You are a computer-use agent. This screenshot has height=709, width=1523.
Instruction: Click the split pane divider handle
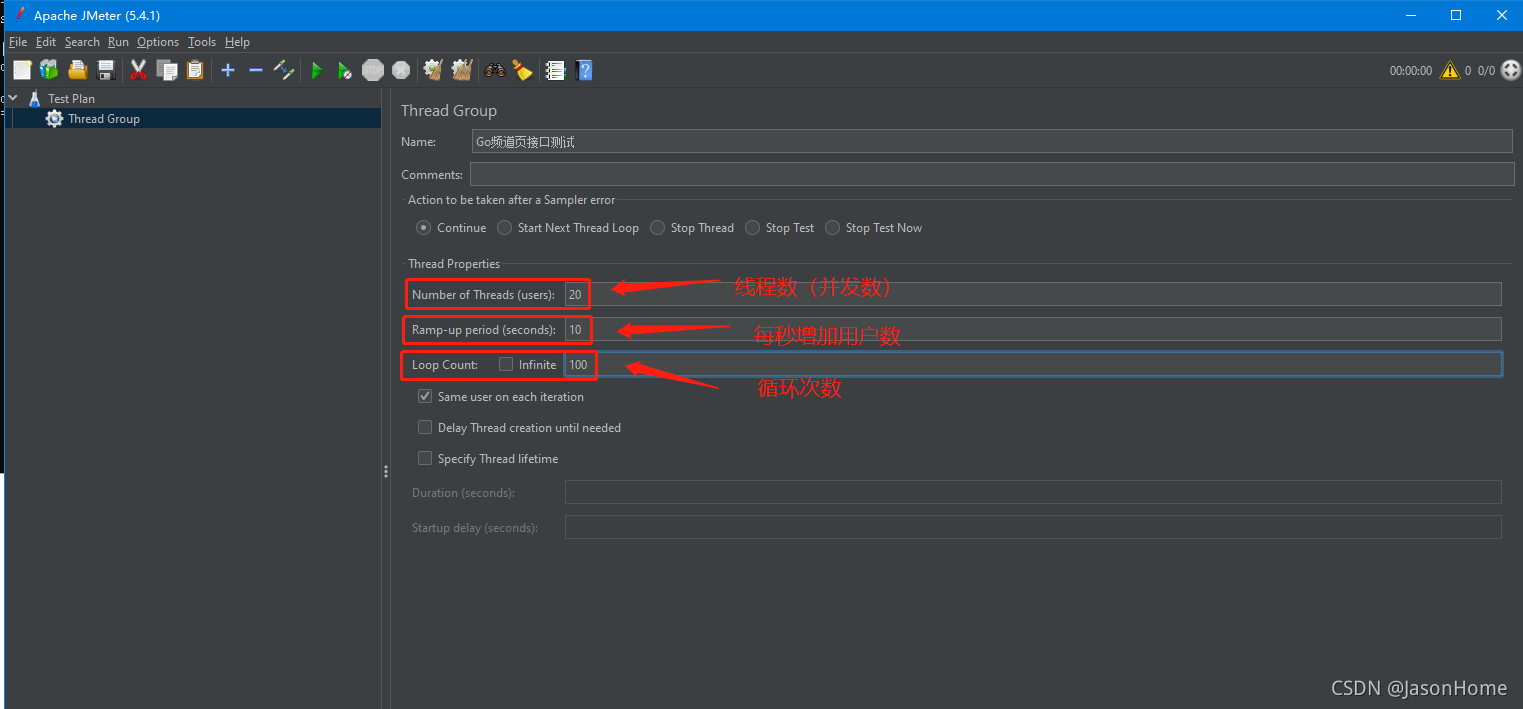click(386, 470)
